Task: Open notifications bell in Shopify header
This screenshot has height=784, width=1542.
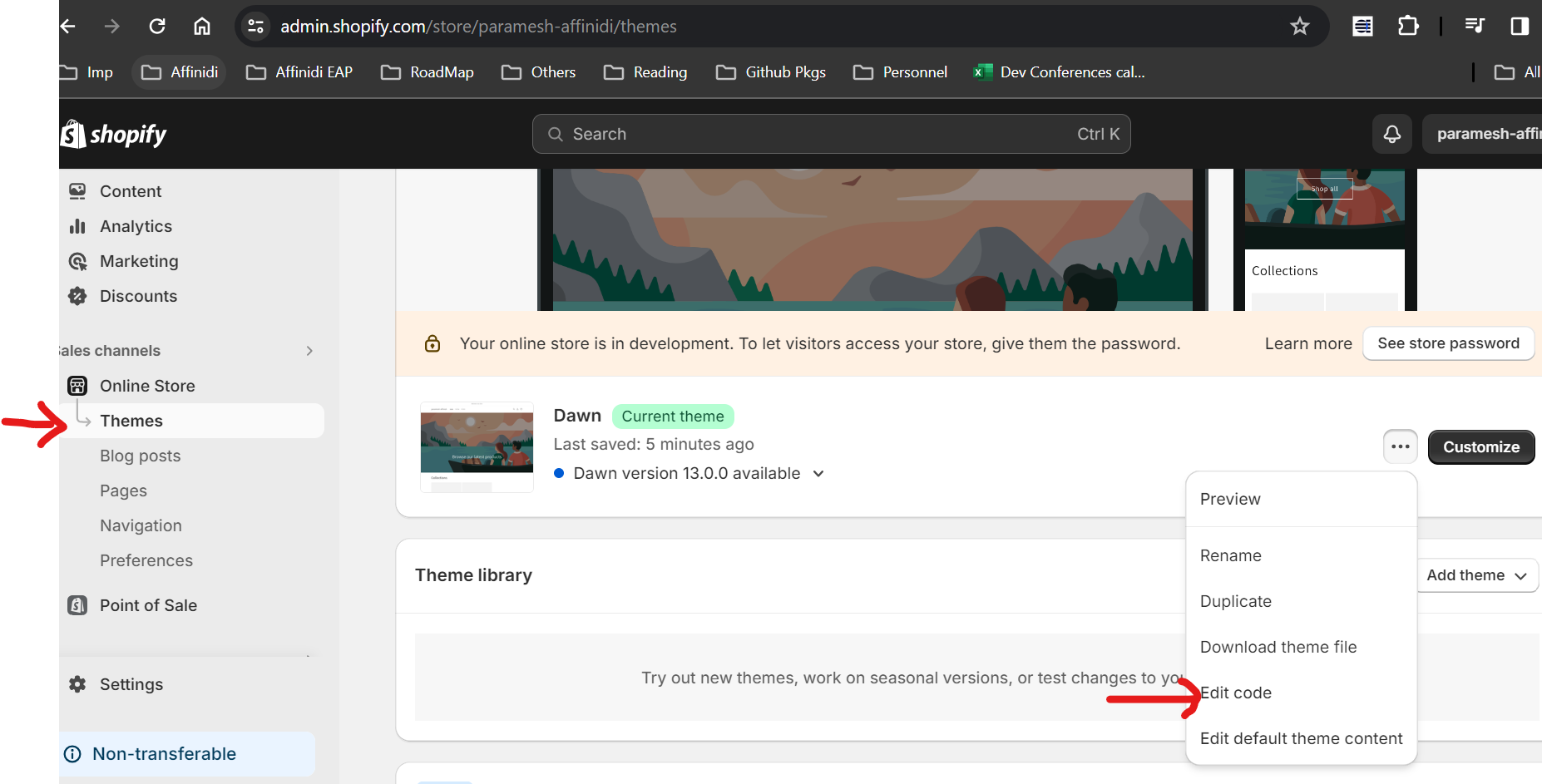Action: pos(1392,134)
